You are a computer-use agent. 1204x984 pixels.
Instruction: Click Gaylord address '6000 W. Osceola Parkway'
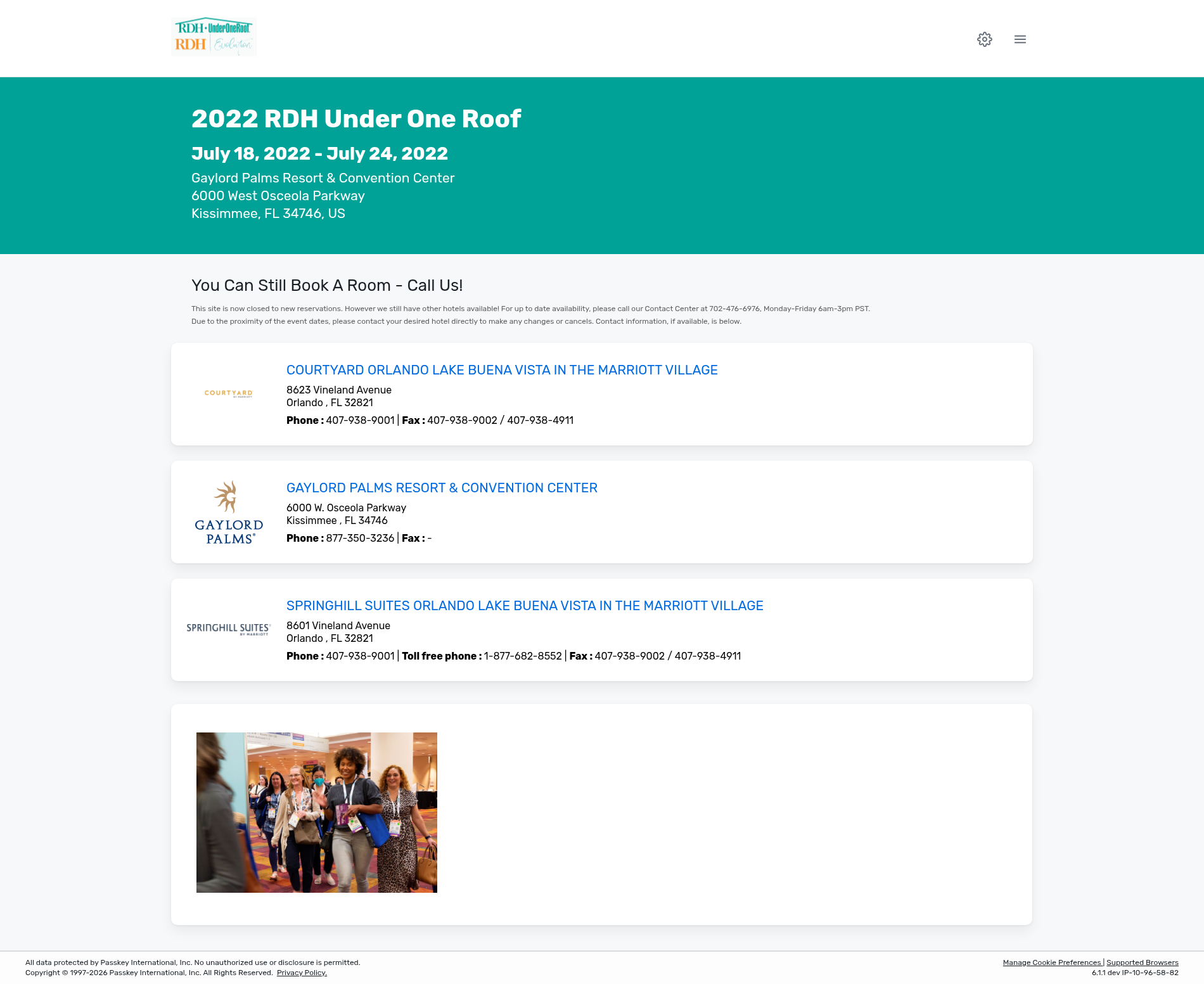(x=346, y=508)
